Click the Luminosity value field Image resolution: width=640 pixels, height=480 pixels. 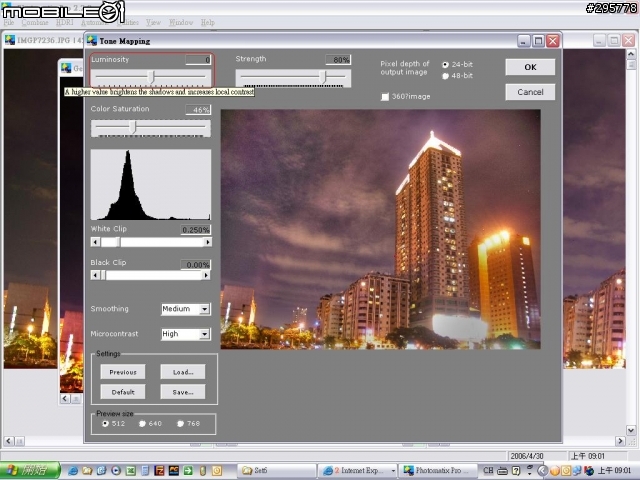click(198, 60)
